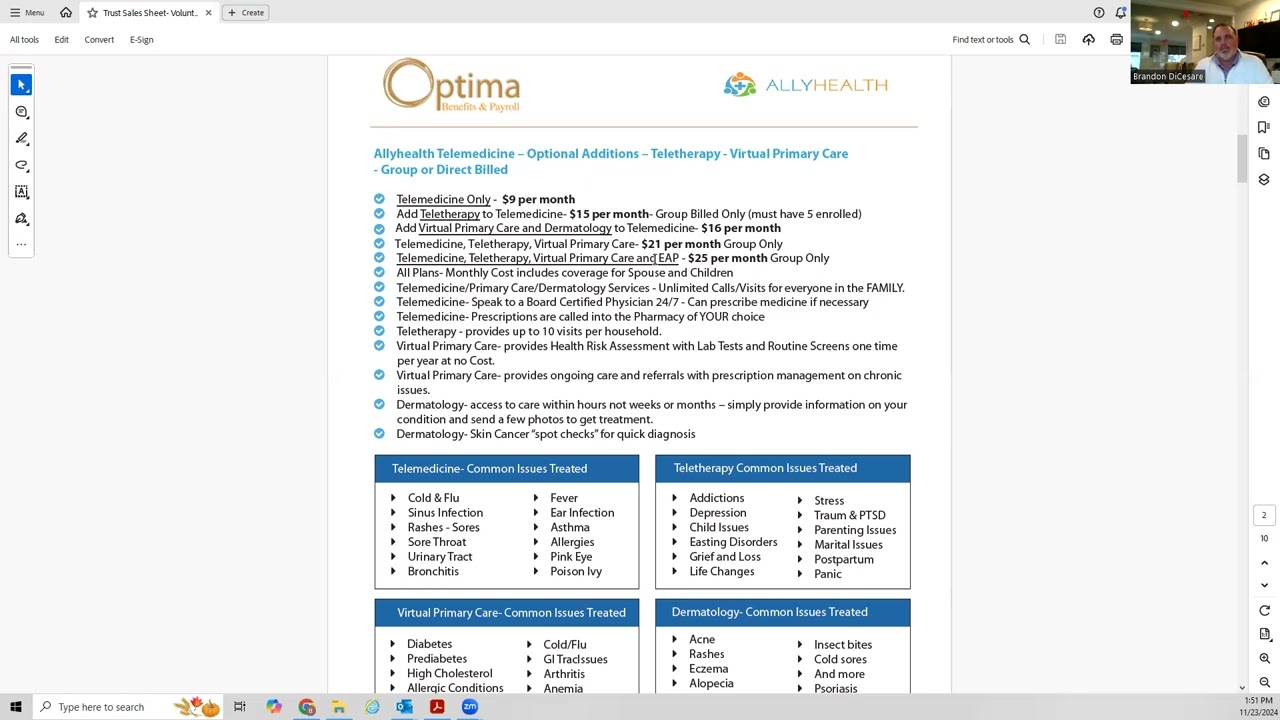
Task: Click the underlined Teletherapy text
Action: (450, 214)
